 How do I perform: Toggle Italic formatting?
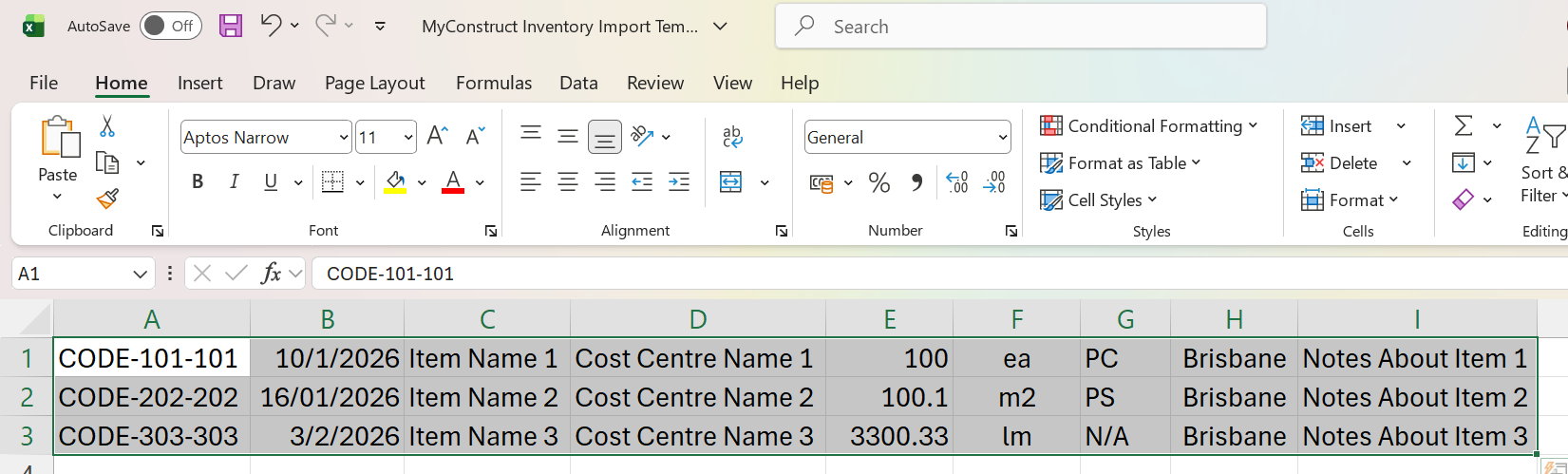click(234, 182)
